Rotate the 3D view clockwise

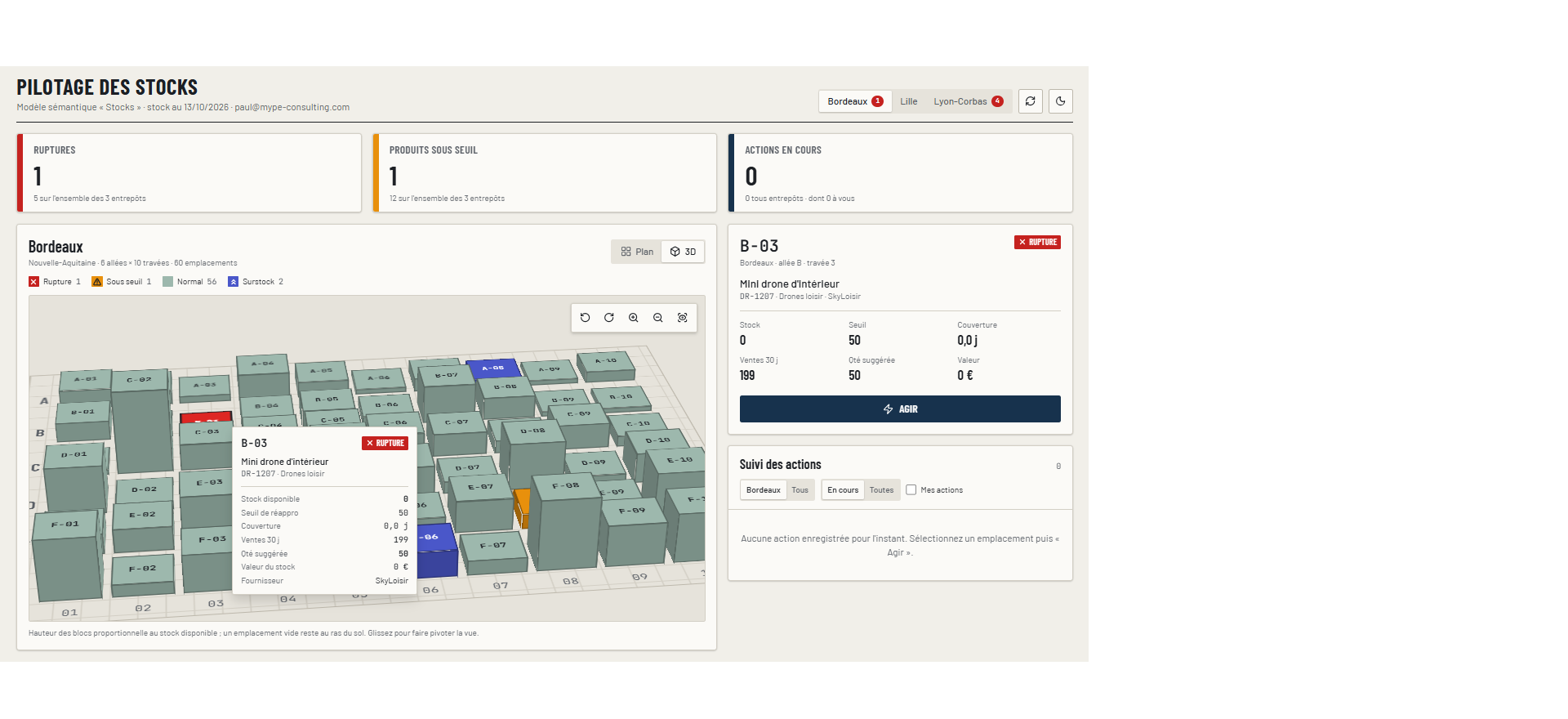pyautogui.click(x=609, y=318)
